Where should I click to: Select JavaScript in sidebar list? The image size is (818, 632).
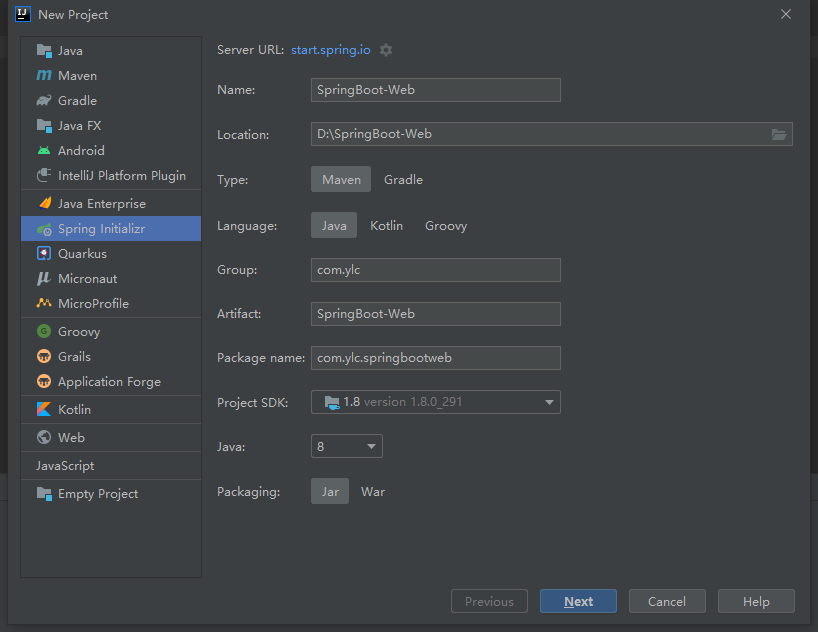pos(111,466)
